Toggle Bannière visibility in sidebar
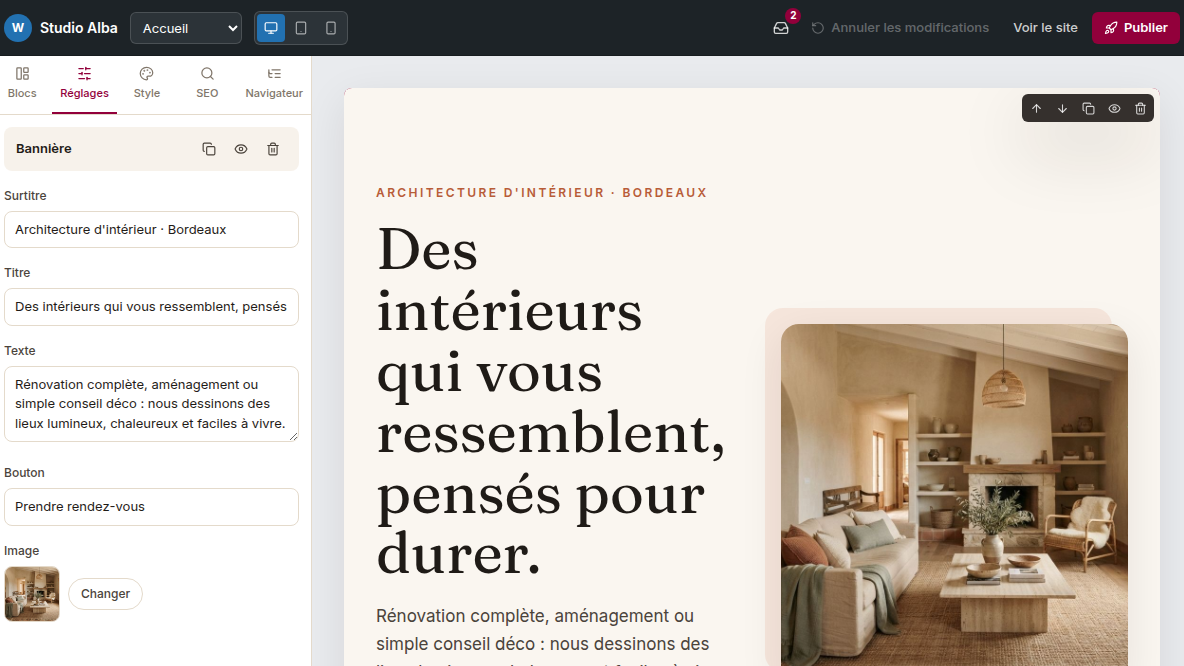The image size is (1184, 666). click(x=241, y=149)
